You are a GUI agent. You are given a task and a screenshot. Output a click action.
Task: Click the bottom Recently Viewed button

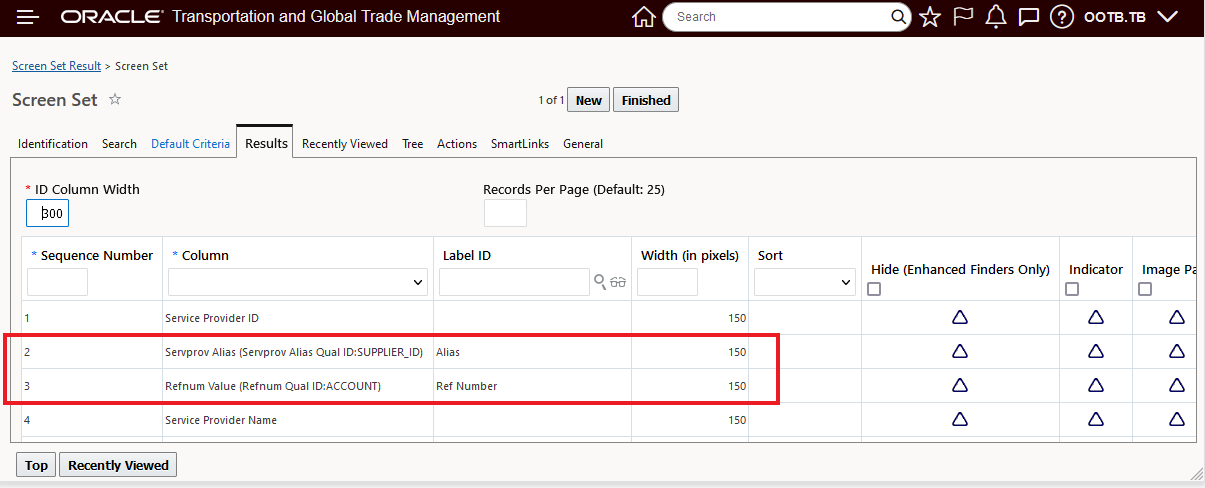pyautogui.click(x=118, y=465)
